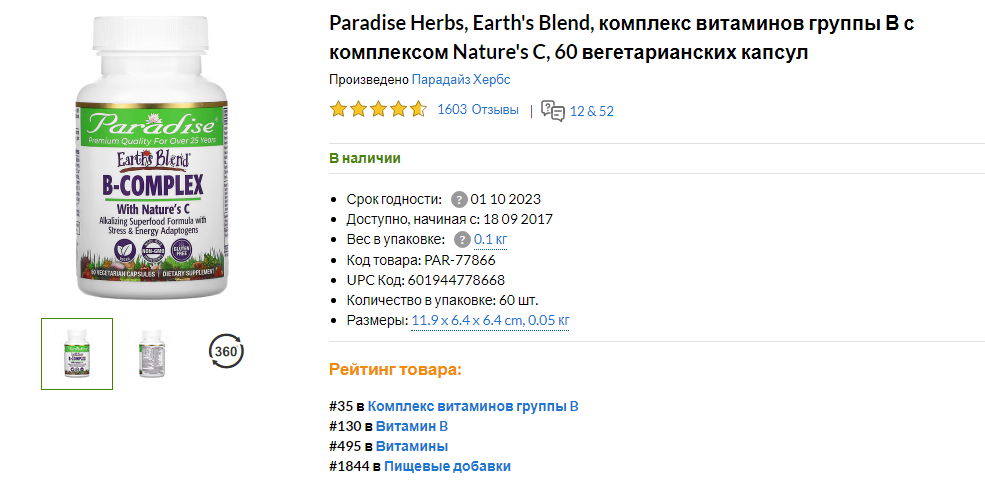Click the 360 degree view icon
Screen dimensions: 985x480
[x=227, y=351]
